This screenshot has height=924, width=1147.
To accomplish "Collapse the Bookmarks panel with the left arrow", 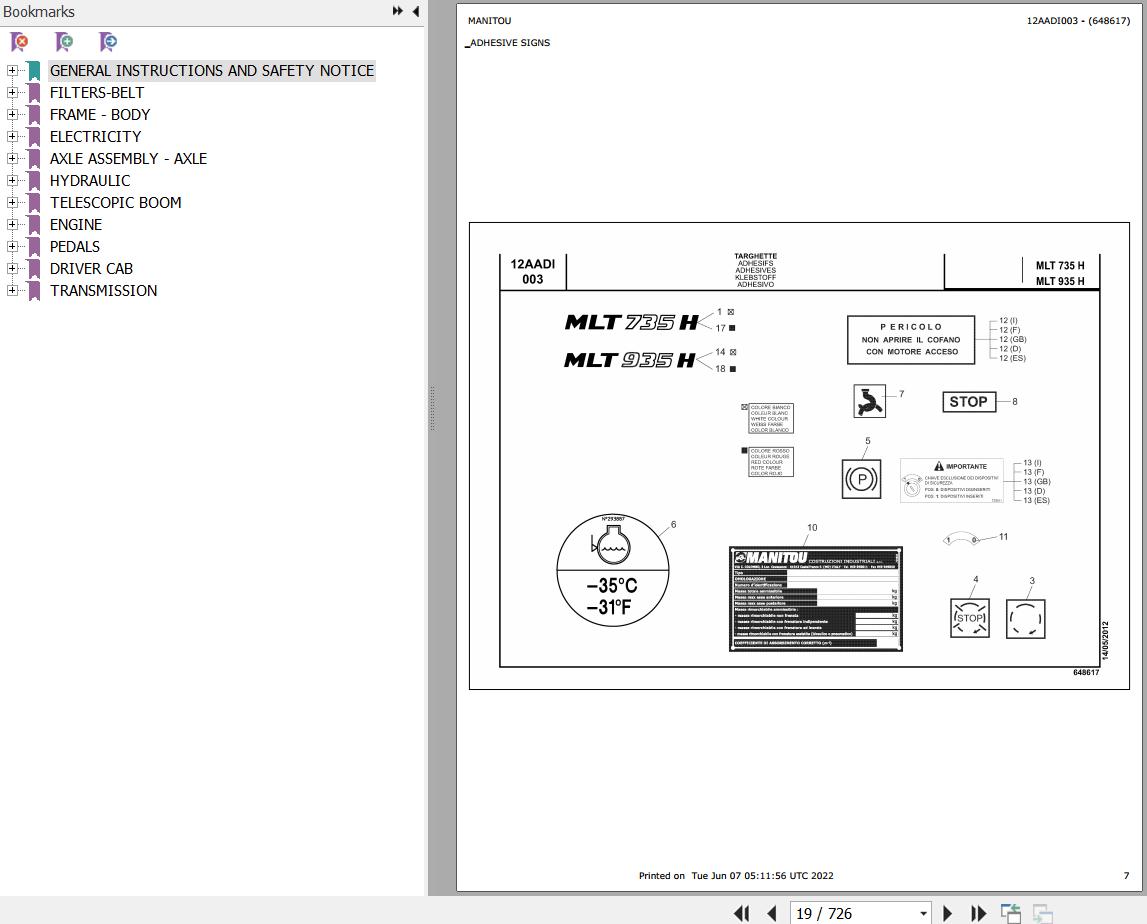I will click(415, 11).
